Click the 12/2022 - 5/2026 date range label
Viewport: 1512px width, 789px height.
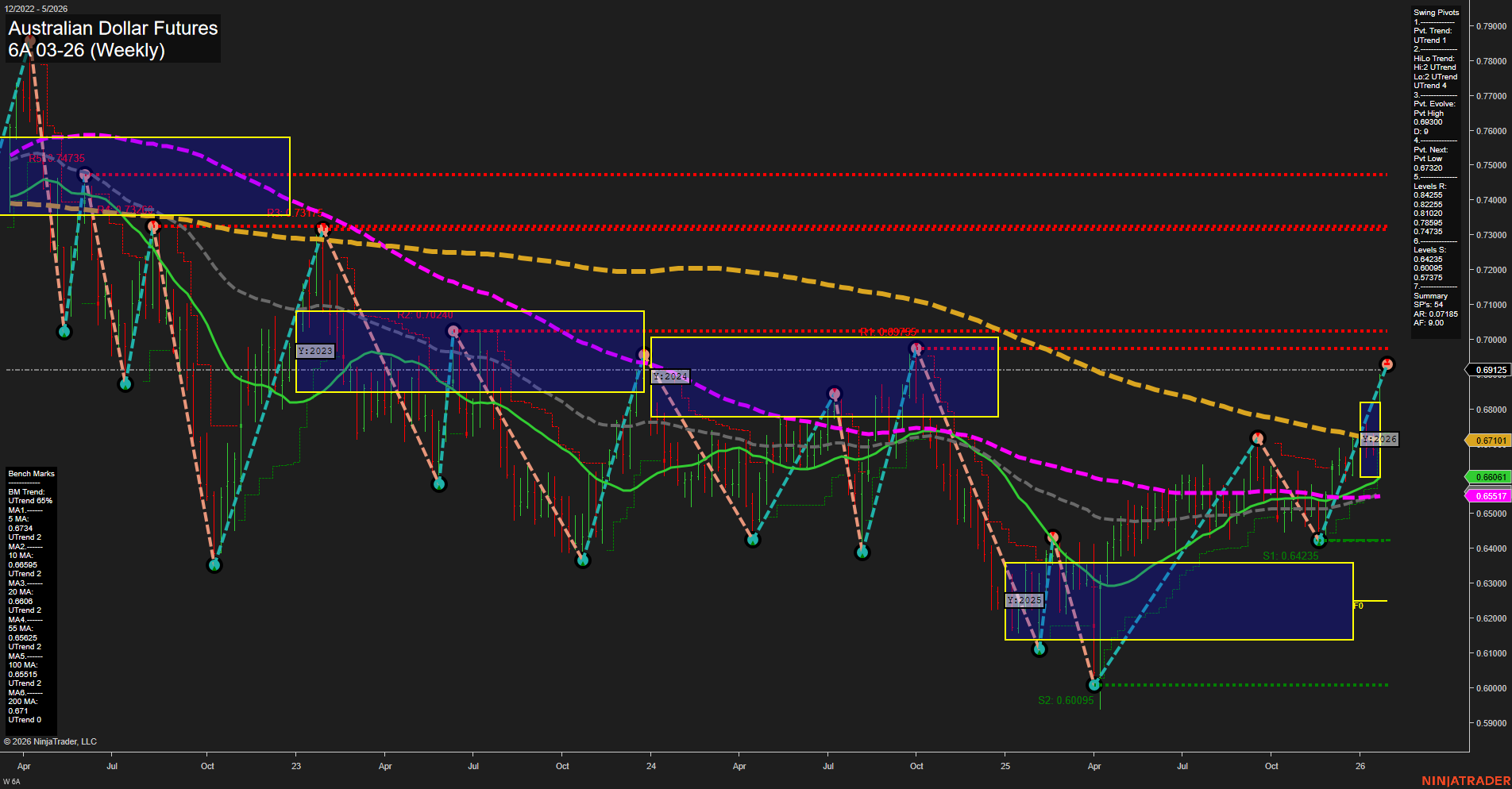coord(37,8)
